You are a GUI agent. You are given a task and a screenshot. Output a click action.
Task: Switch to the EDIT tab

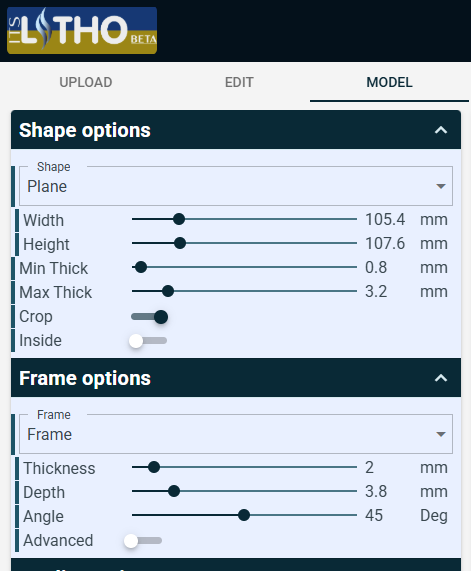pos(239,82)
